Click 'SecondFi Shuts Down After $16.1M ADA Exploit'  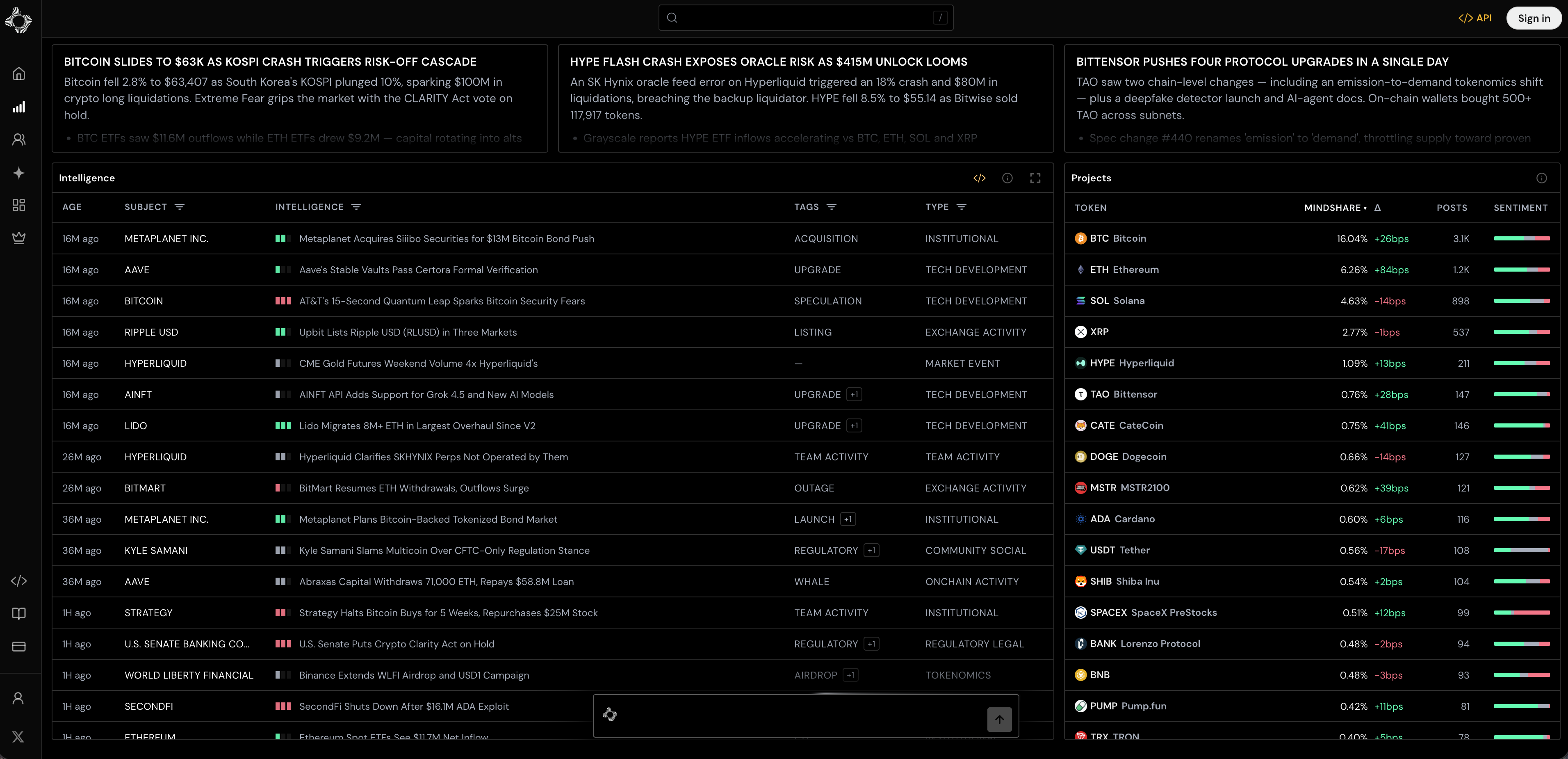coord(404,706)
